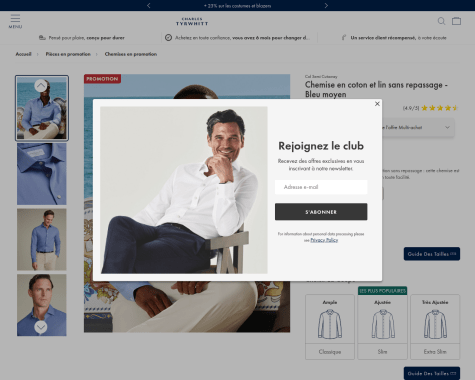Click the popup model photo
475x380 pixels.
[184, 190]
